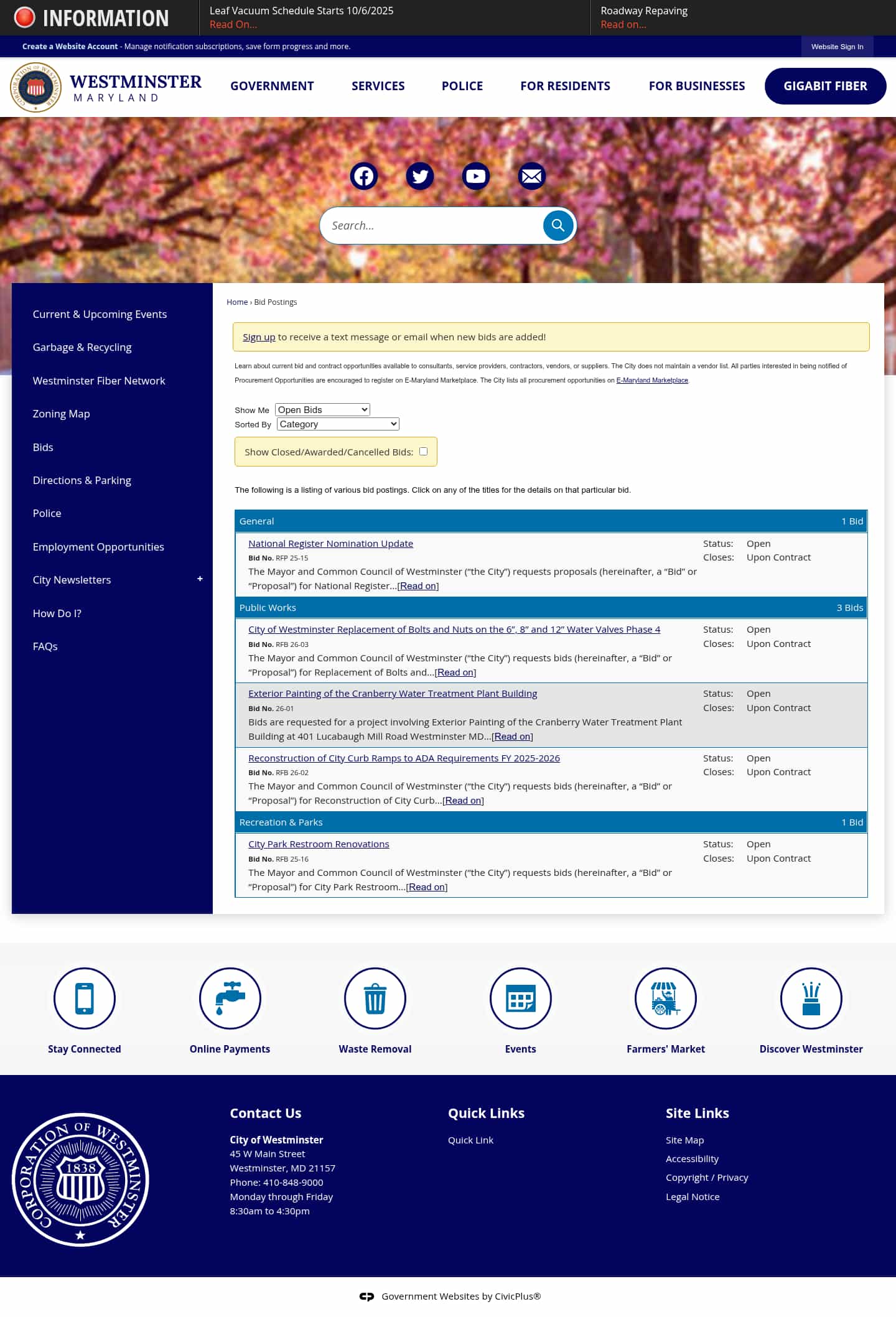Image resolution: width=896 pixels, height=1317 pixels.
Task: Open Site Map footer link
Action: pos(684,1140)
